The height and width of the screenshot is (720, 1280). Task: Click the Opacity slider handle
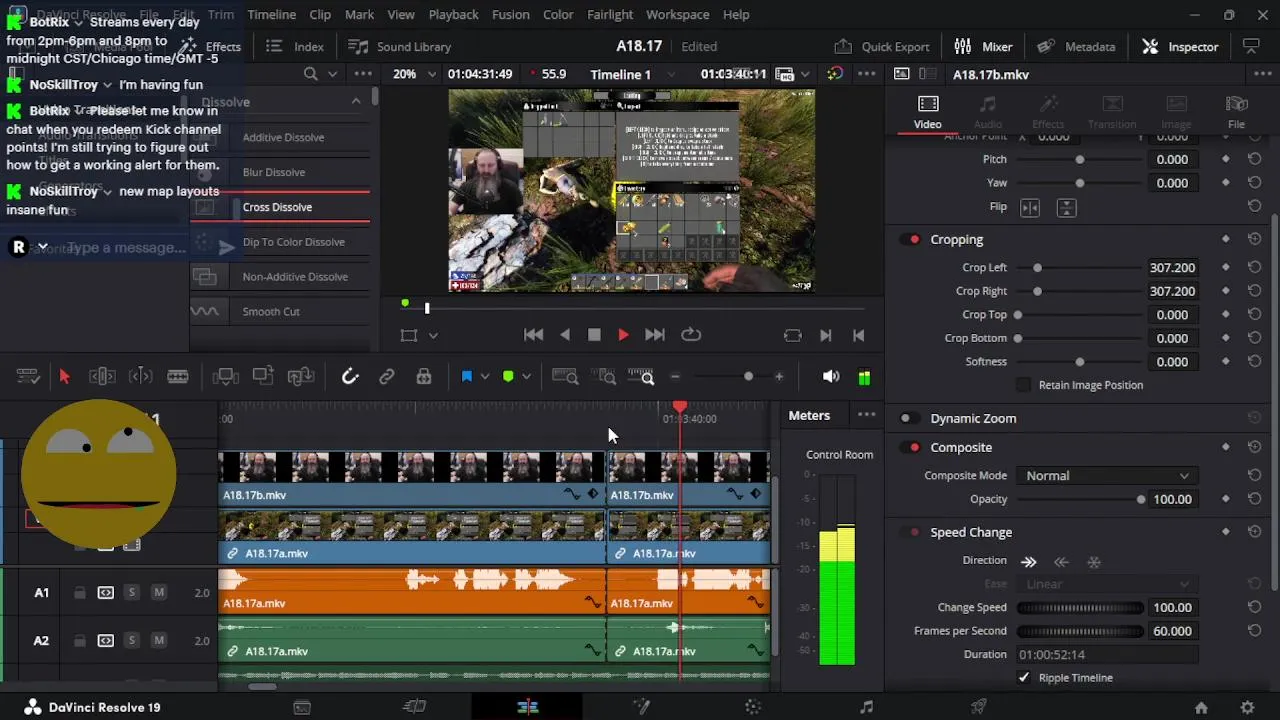coord(1140,499)
